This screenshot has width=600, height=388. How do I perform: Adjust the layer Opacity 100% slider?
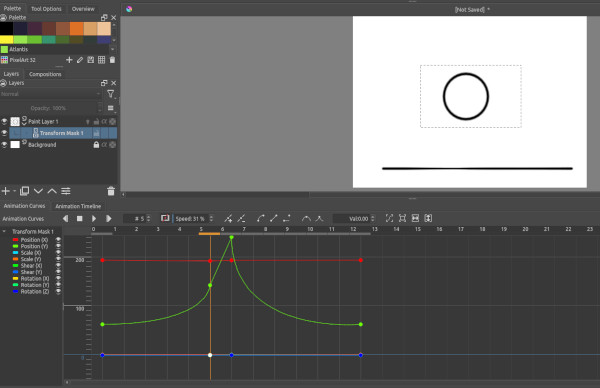pos(49,108)
